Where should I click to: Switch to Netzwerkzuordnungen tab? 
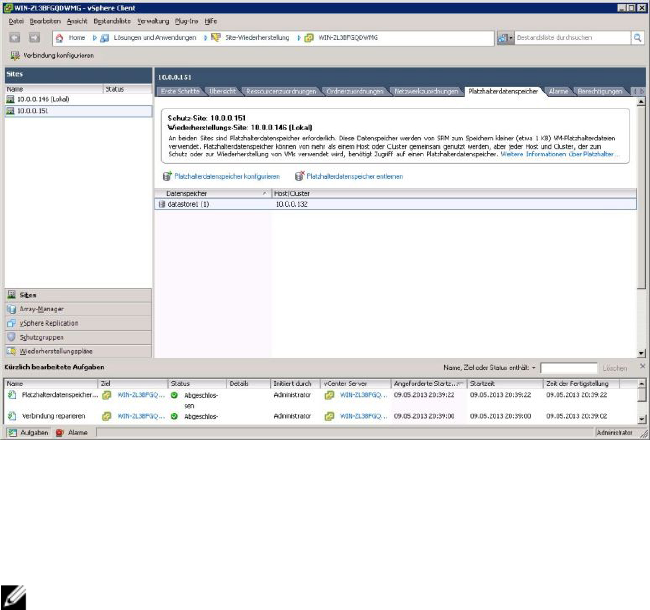point(426,91)
